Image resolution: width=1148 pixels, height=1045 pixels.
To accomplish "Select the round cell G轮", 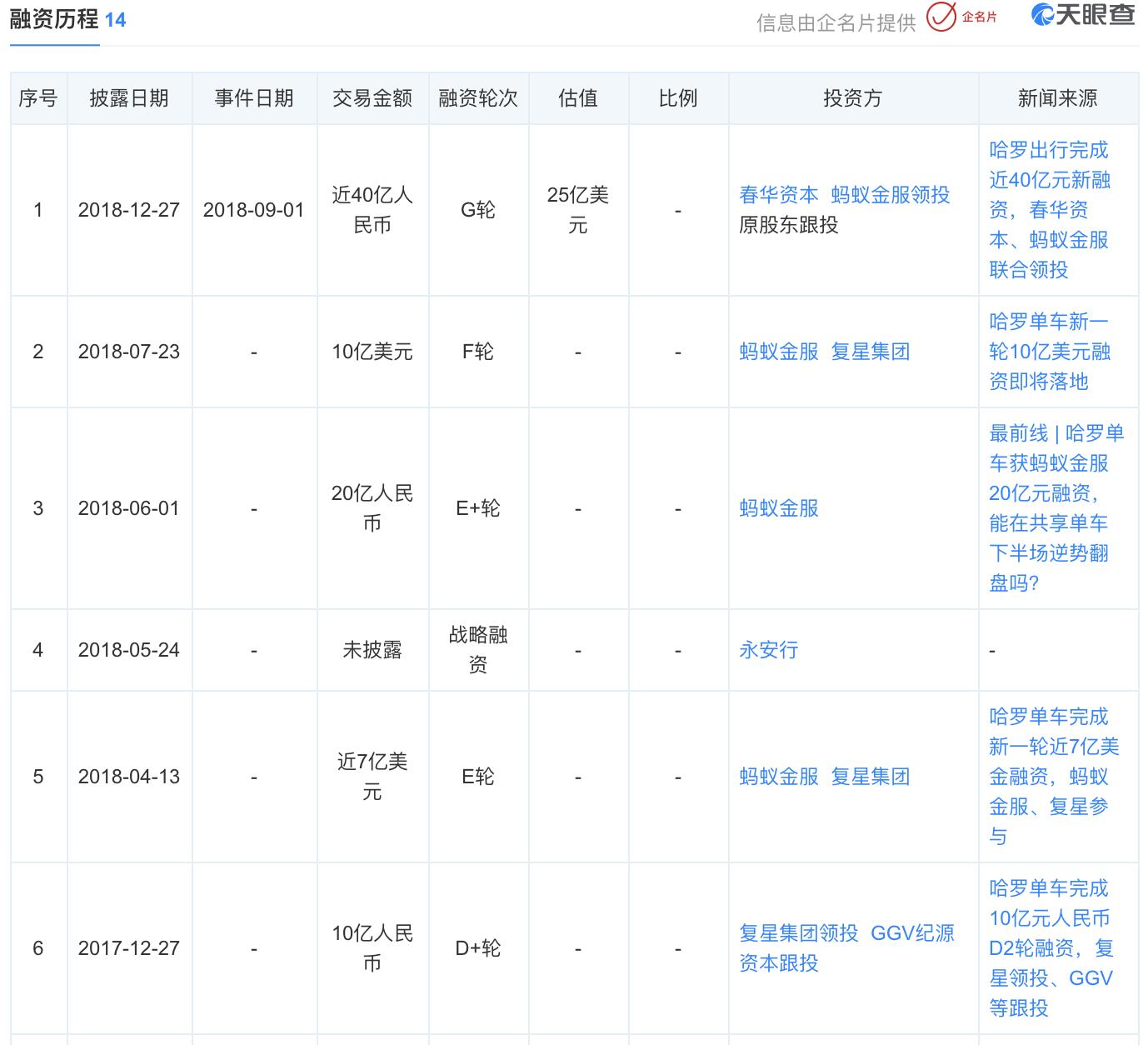I will pyautogui.click(x=478, y=210).
